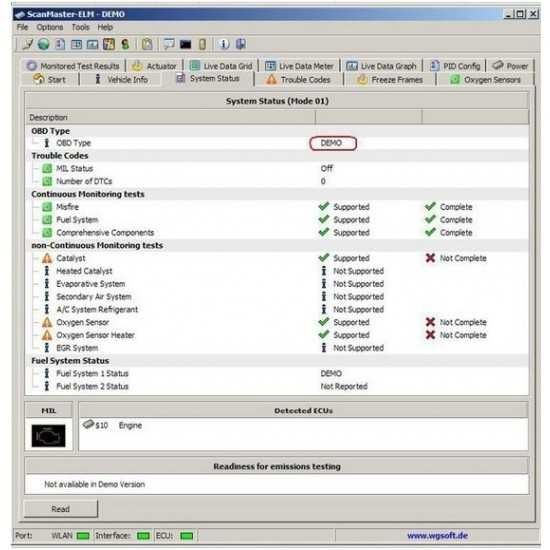The image size is (550, 550).
Task: Open the Help menu
Action: click(105, 27)
